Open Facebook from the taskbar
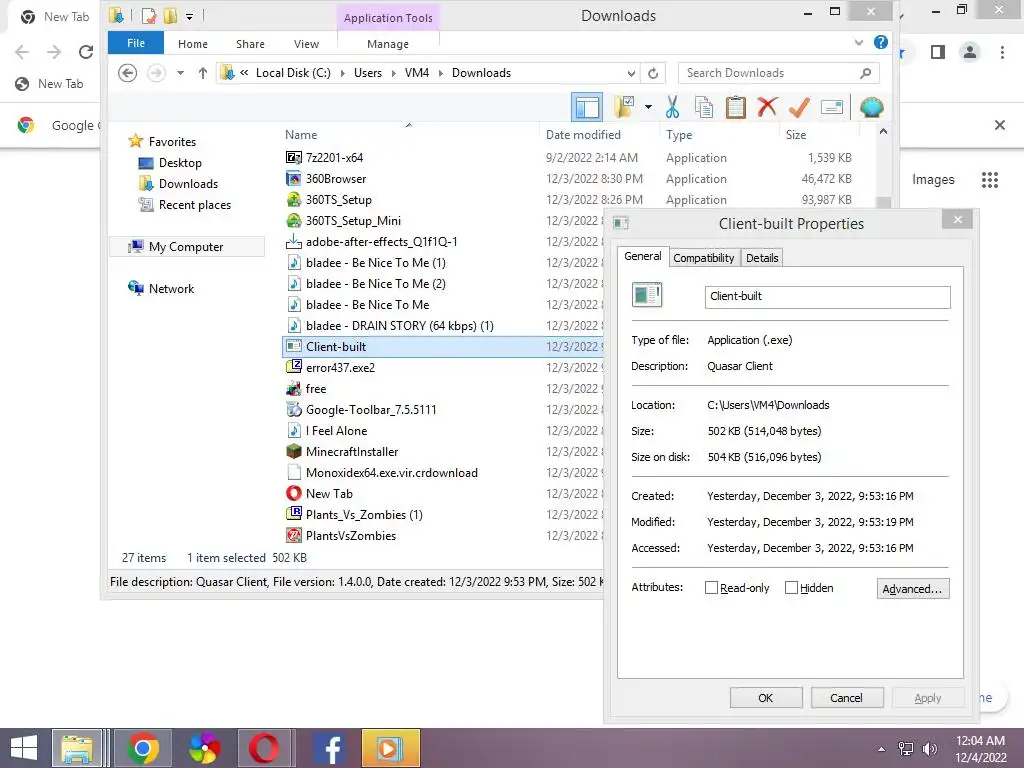 [x=330, y=748]
